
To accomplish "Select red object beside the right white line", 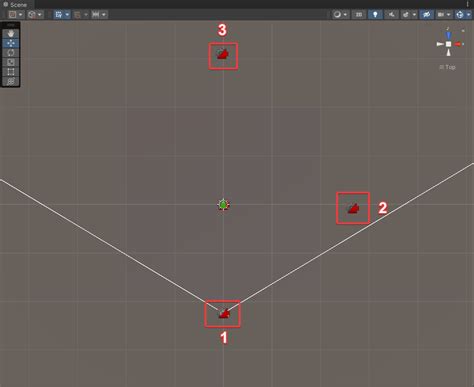I will (353, 209).
